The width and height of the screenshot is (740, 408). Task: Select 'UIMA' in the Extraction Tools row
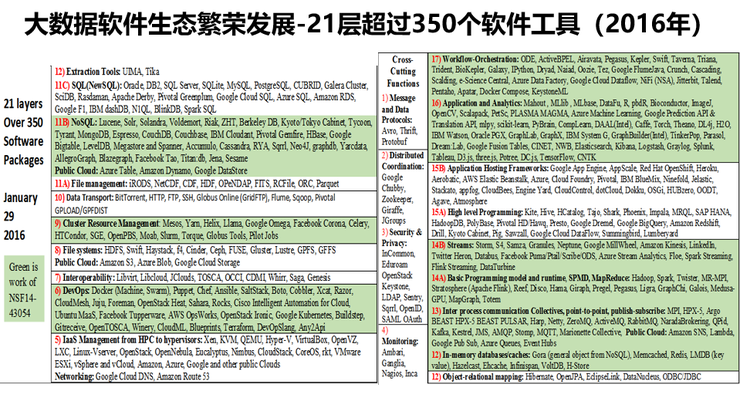[x=132, y=72]
